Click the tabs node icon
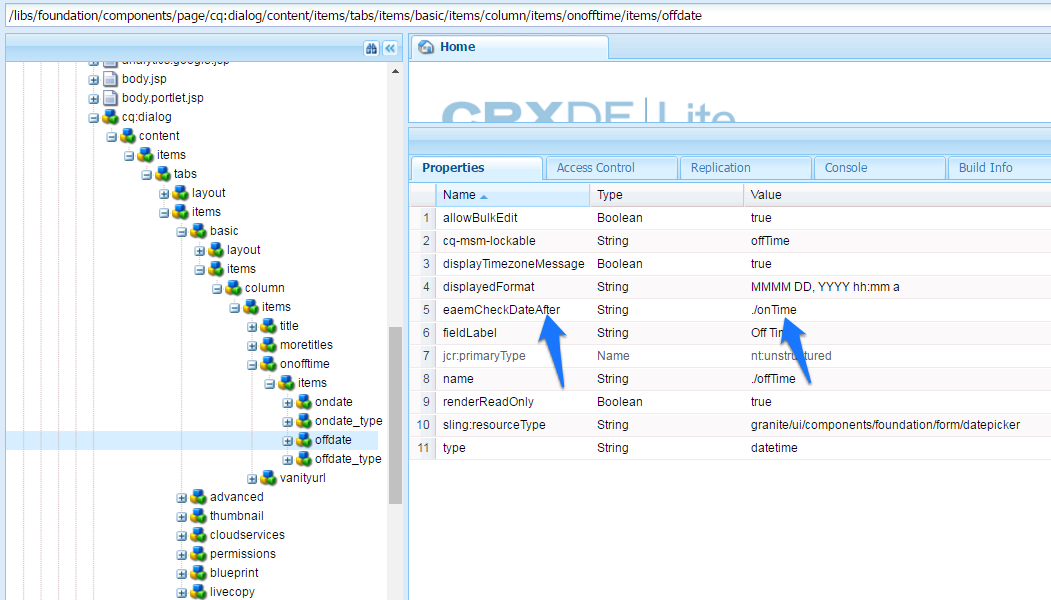 163,174
